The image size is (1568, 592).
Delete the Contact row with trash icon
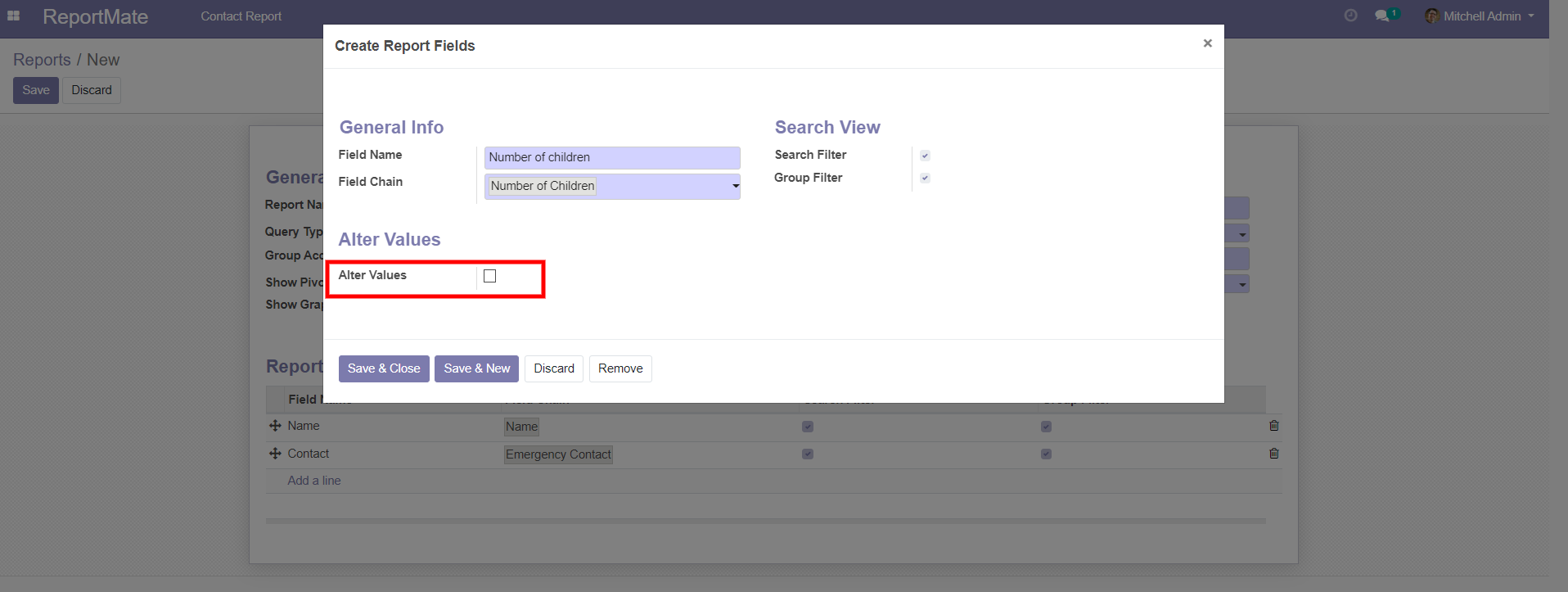point(1273,454)
